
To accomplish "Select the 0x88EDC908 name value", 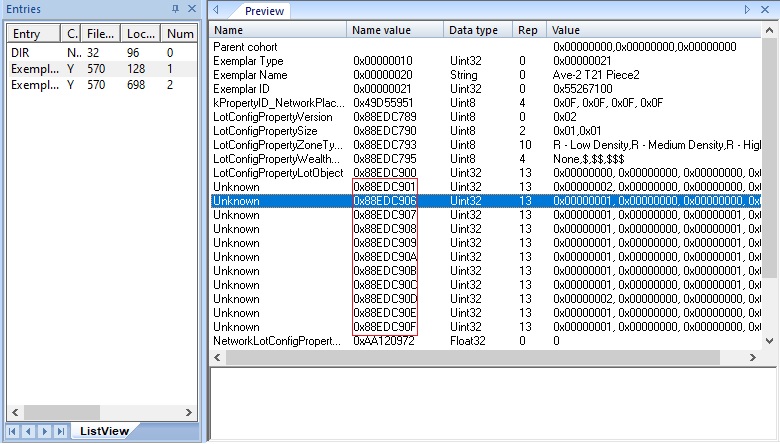I will tap(385, 229).
